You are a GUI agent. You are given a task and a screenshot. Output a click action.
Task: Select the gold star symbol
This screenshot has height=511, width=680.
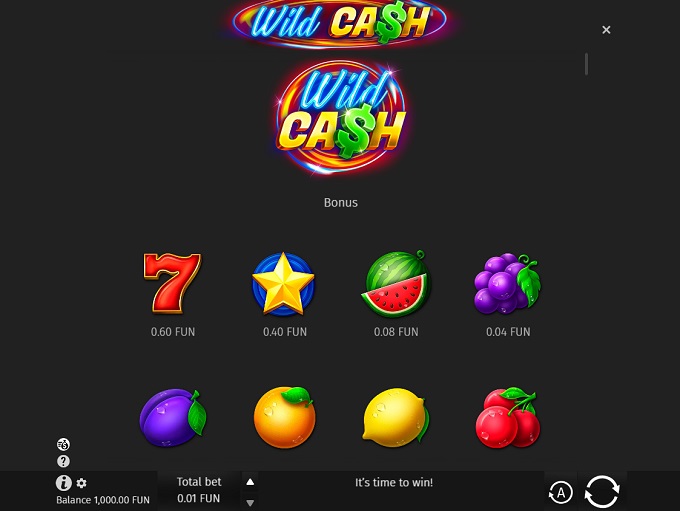coord(284,283)
